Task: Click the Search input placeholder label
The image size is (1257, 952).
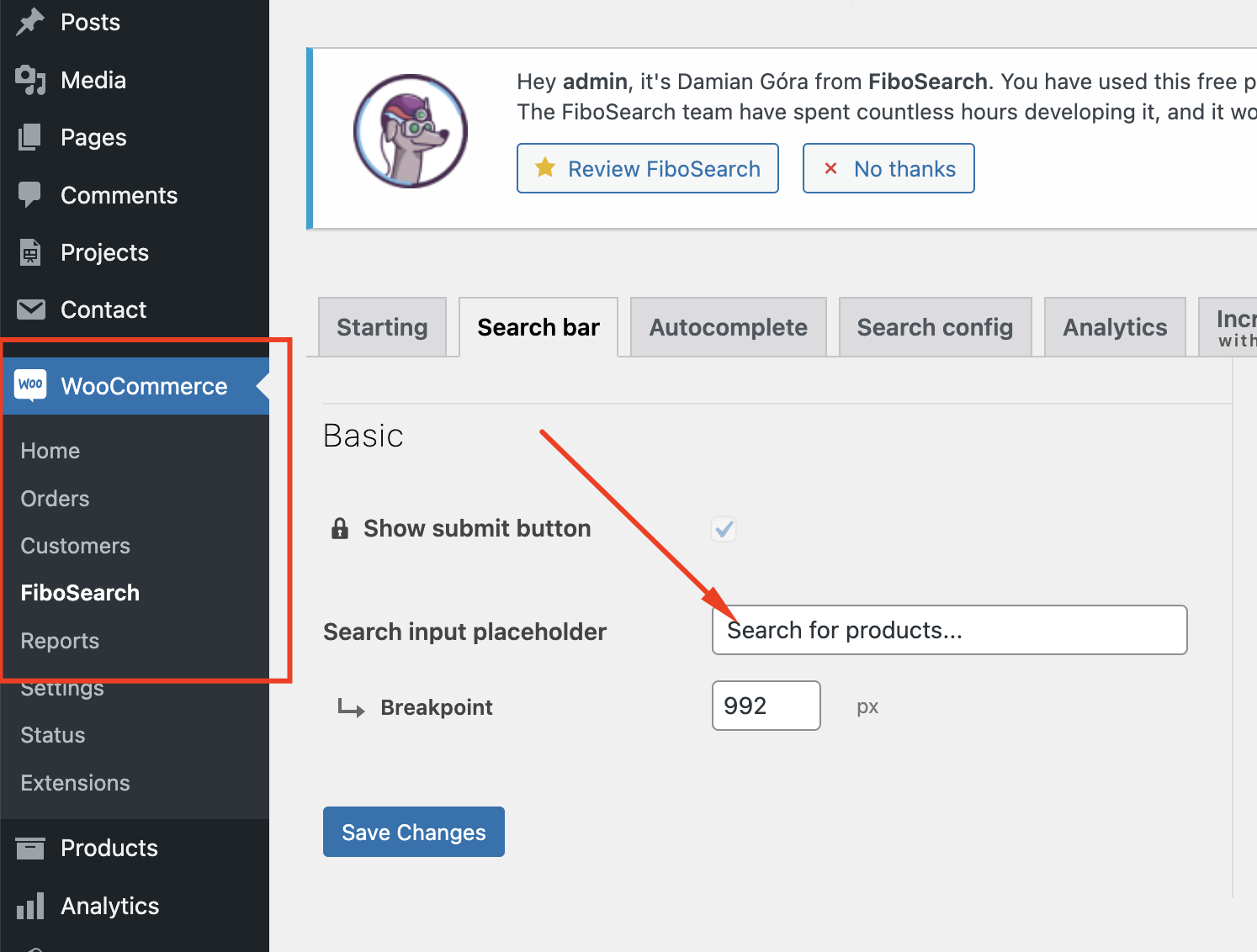Action: (464, 632)
